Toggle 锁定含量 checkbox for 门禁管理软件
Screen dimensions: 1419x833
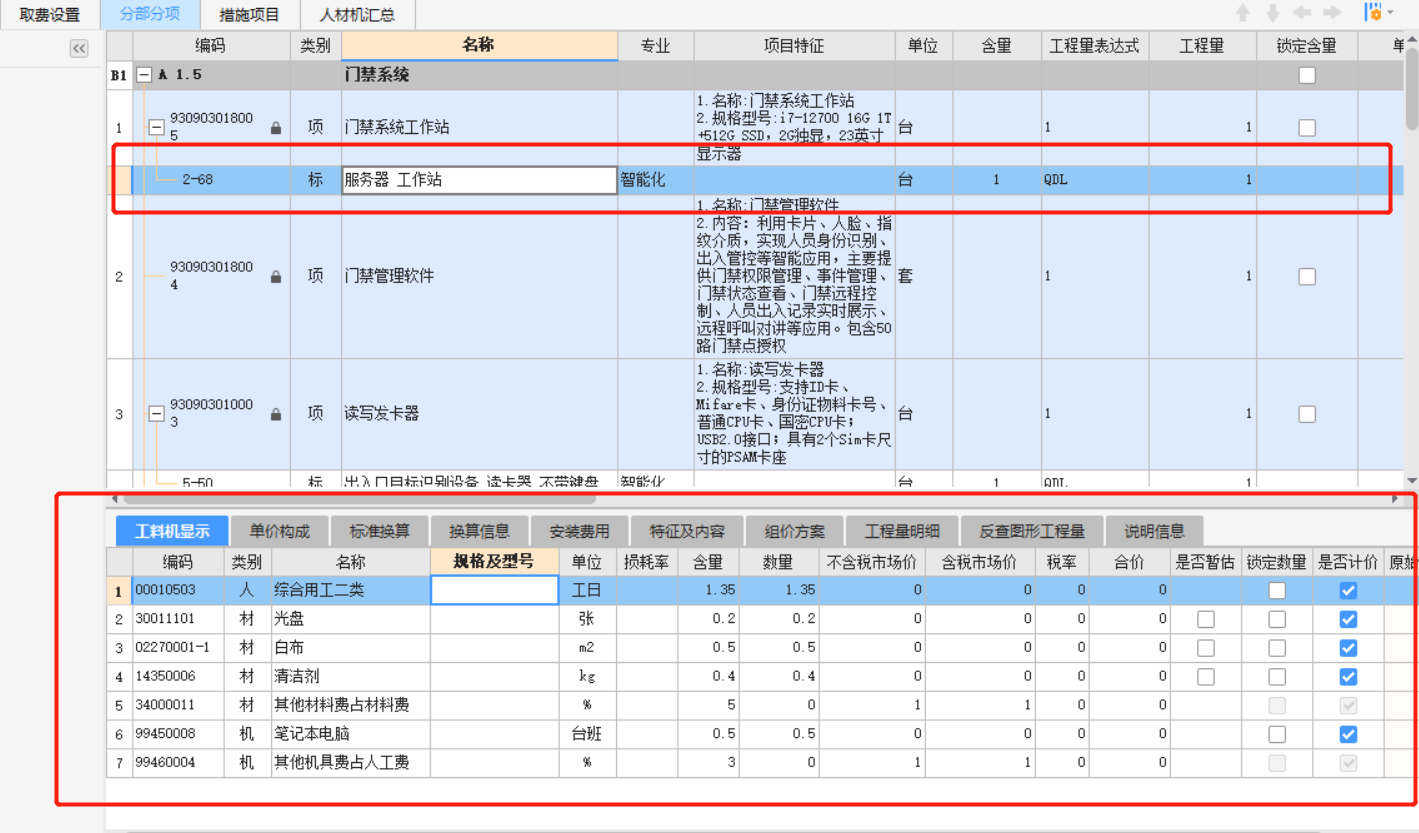point(1307,277)
